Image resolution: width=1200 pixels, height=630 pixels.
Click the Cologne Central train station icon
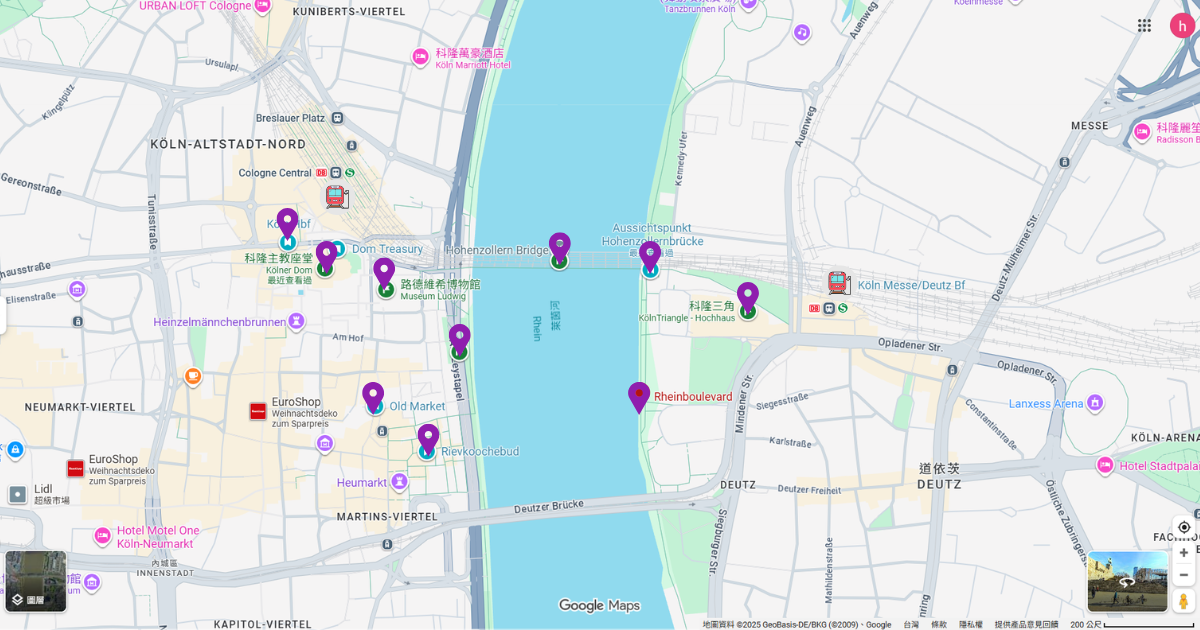click(x=336, y=196)
